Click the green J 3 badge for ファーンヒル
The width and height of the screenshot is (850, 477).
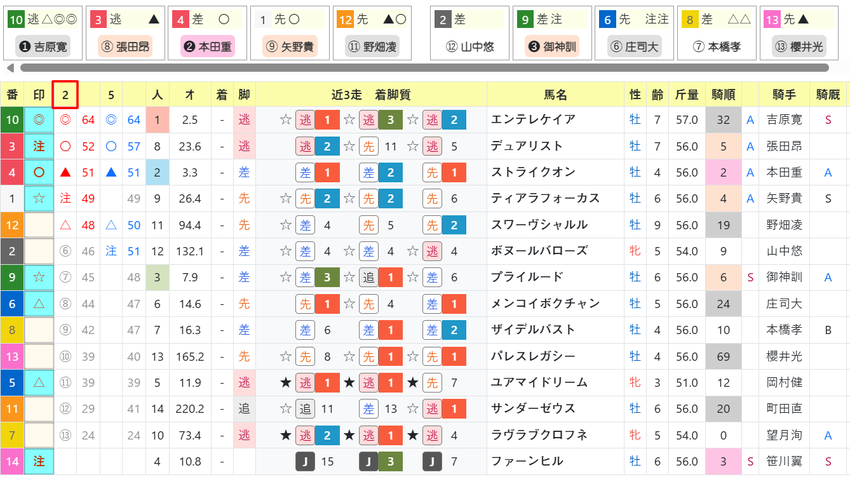pyautogui.click(x=380, y=462)
